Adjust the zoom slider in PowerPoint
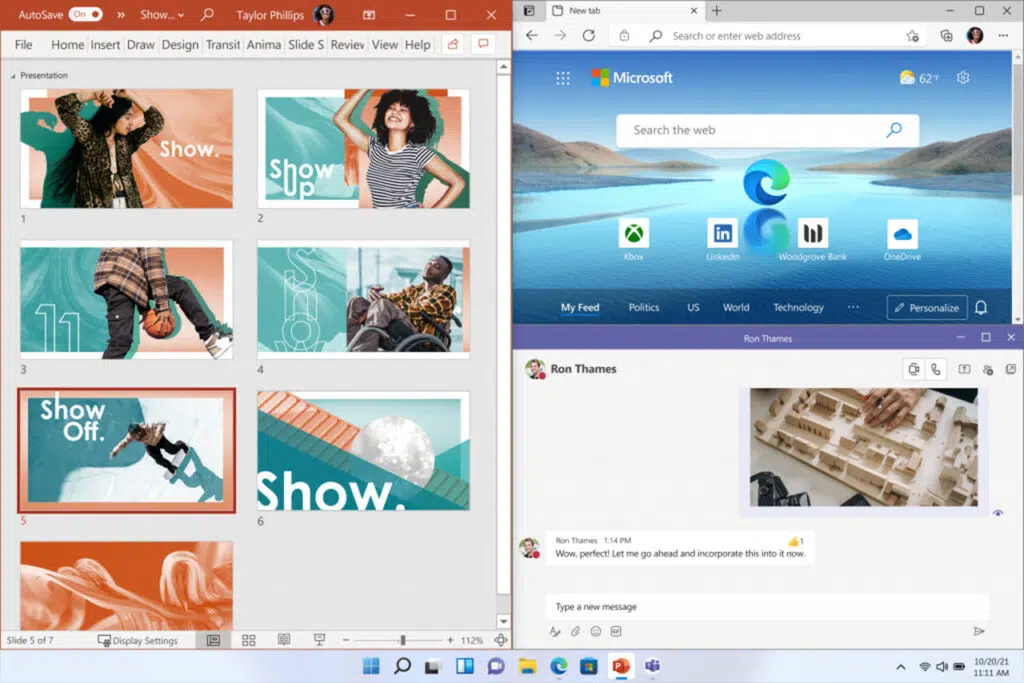Viewport: 1024px width, 683px height. click(401, 640)
